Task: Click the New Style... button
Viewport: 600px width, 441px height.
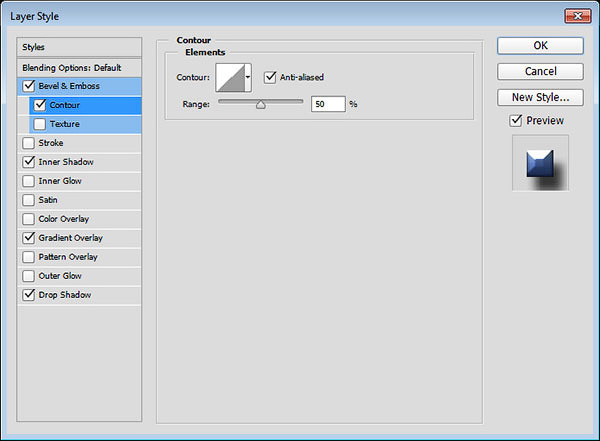Action: [540, 97]
